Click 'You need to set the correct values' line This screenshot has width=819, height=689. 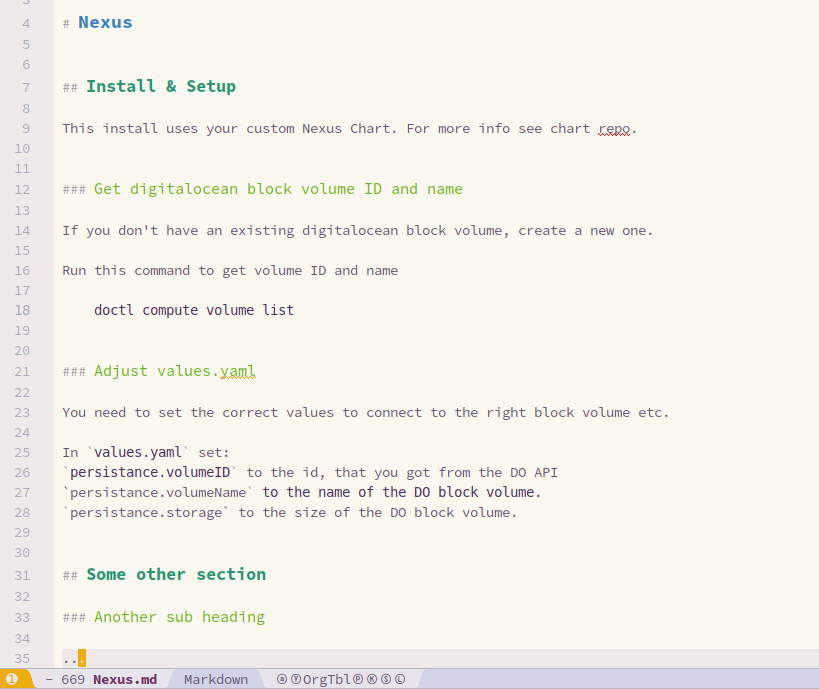tap(366, 413)
